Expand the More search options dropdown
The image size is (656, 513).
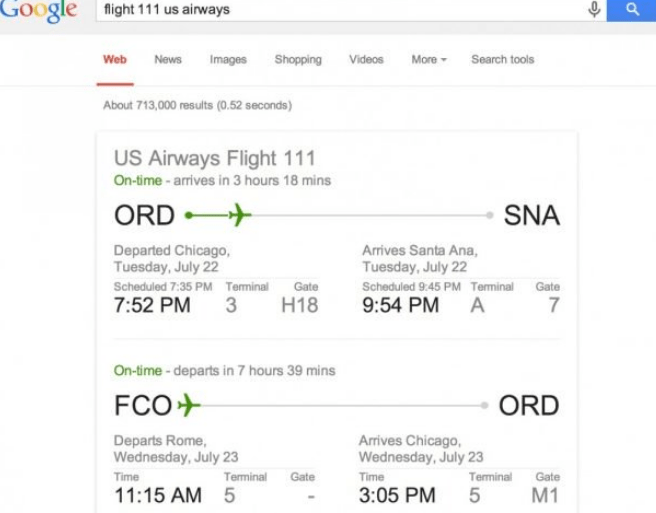coord(428,60)
